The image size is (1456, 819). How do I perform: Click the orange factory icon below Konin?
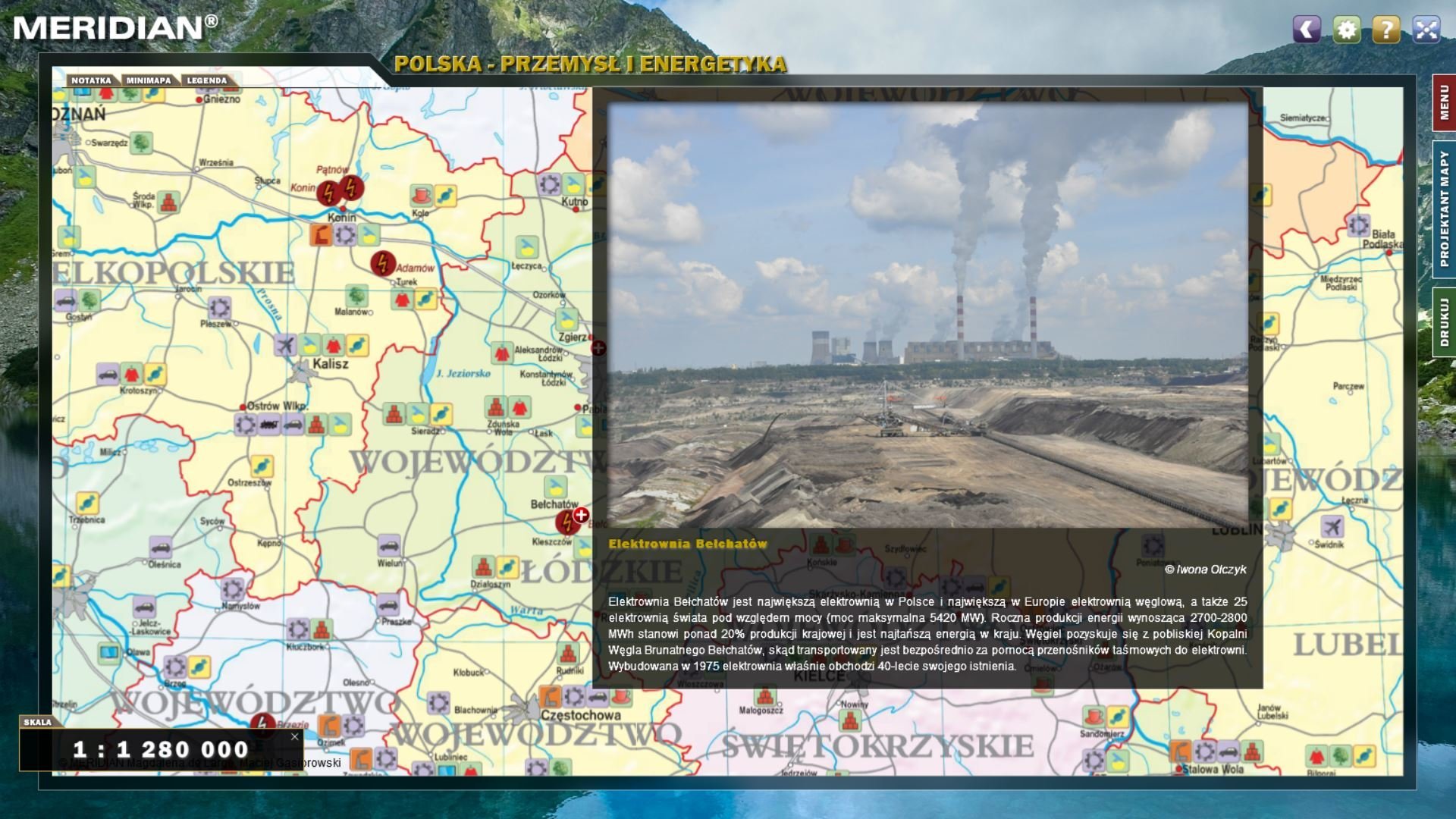pos(321,235)
